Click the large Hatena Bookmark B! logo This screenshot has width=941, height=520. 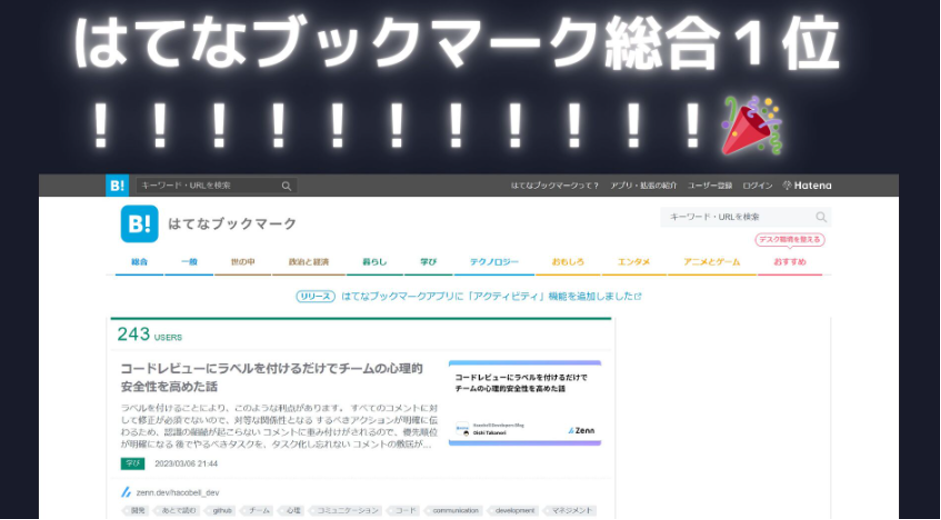[x=139, y=223]
